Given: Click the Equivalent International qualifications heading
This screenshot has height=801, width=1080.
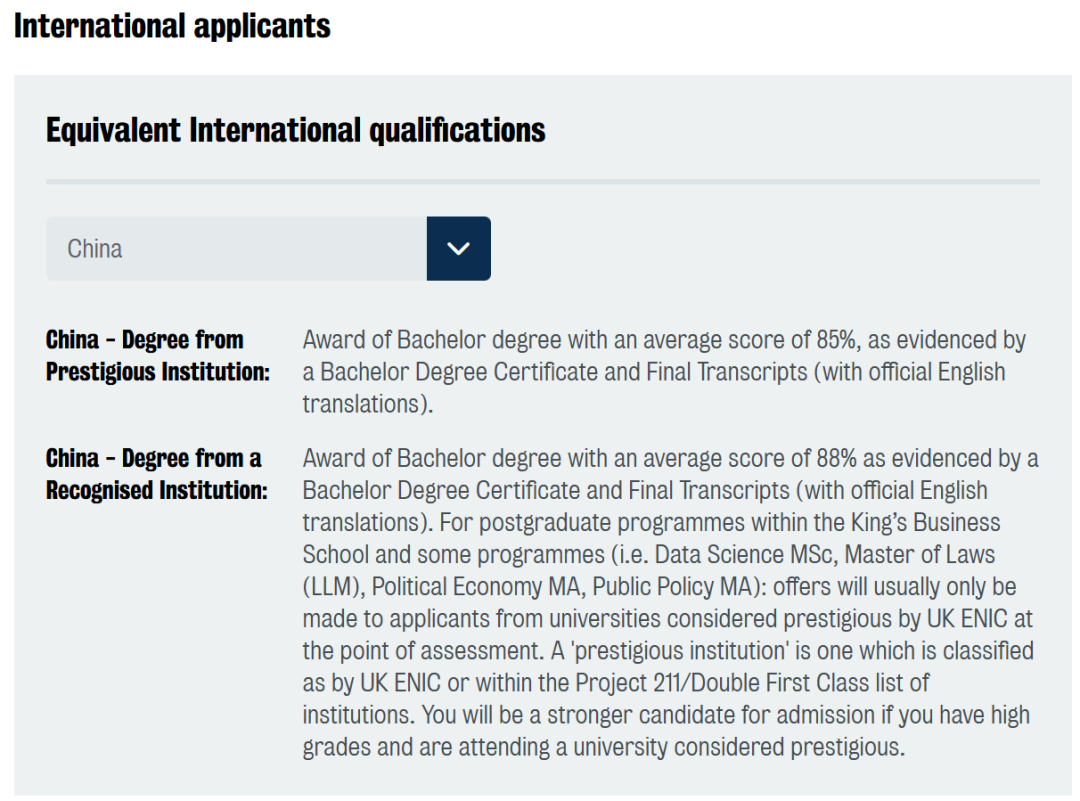Looking at the screenshot, I should pos(295,130).
